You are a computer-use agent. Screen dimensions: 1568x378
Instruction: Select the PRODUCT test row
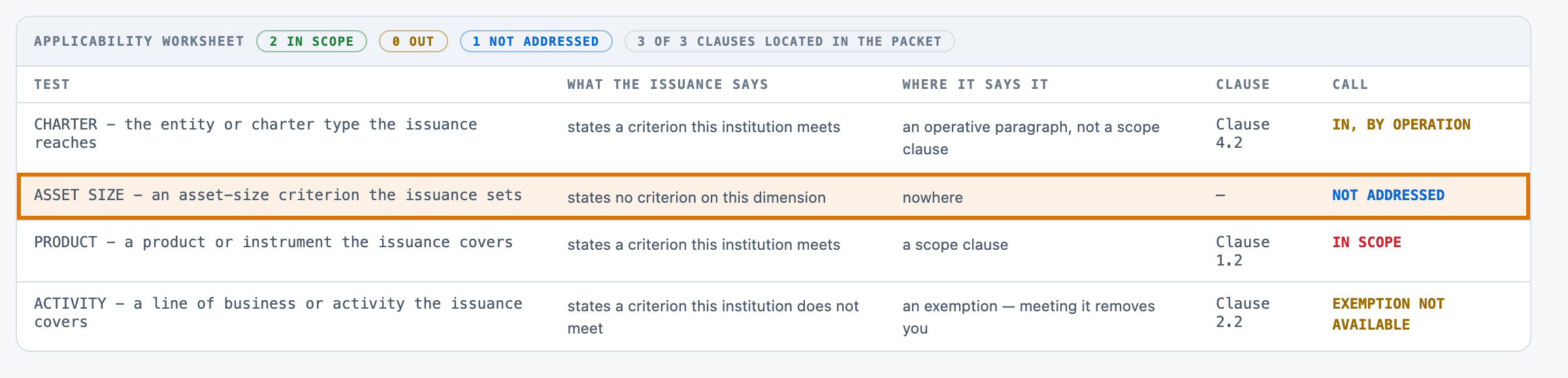pos(774,251)
